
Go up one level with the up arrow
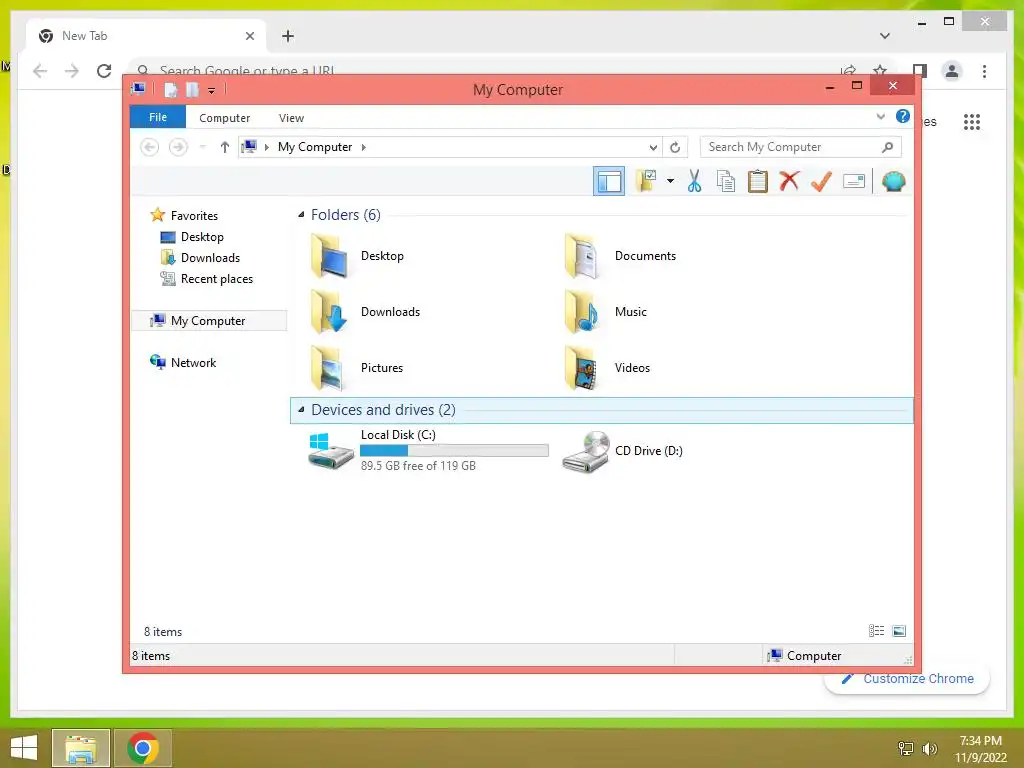[x=225, y=147]
